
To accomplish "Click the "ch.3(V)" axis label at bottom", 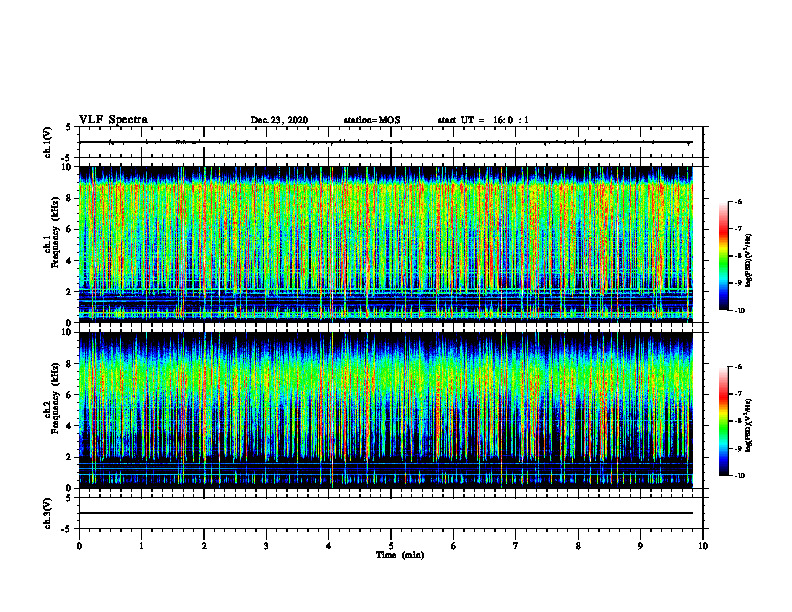I will [x=47, y=513].
